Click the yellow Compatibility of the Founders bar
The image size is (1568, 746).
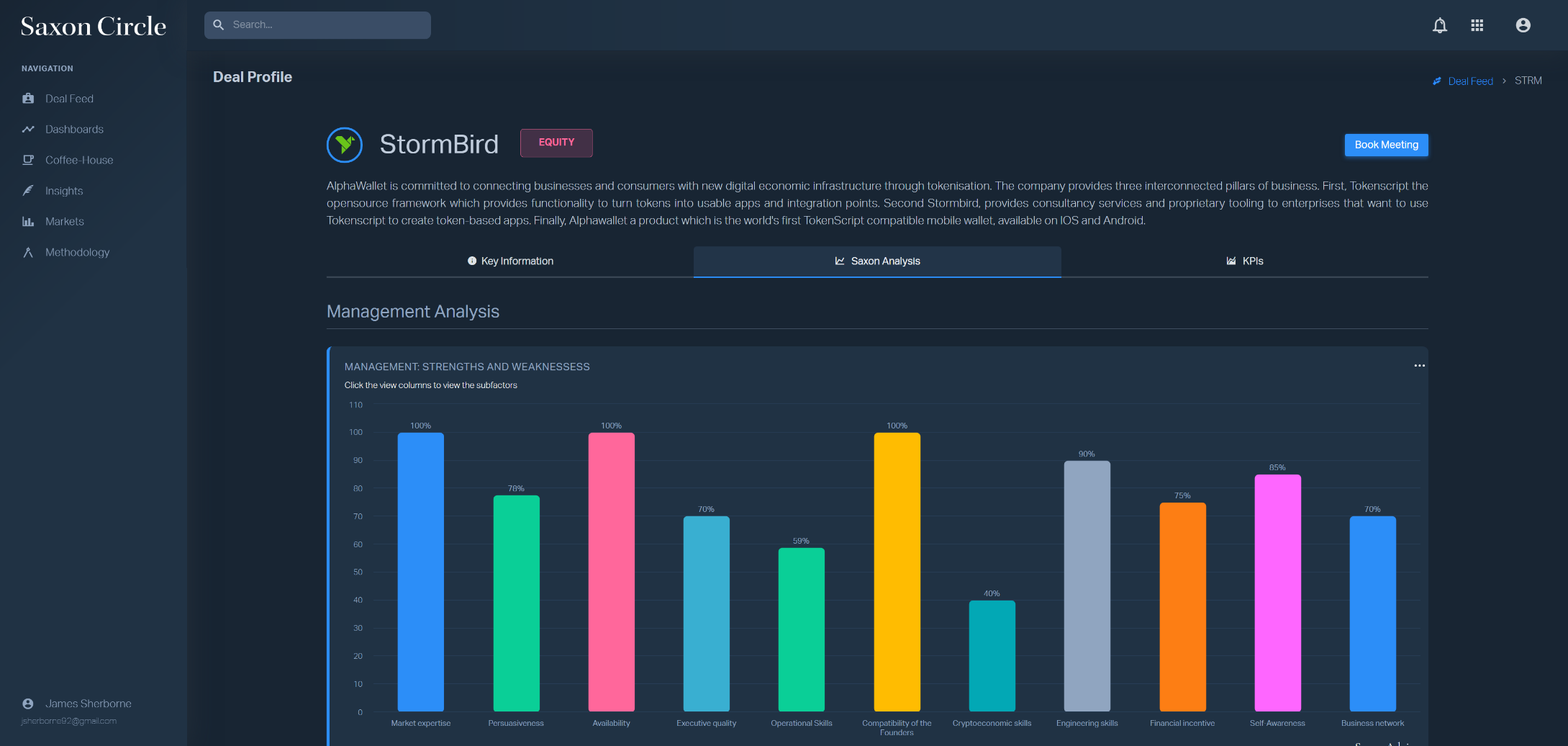coord(897,572)
